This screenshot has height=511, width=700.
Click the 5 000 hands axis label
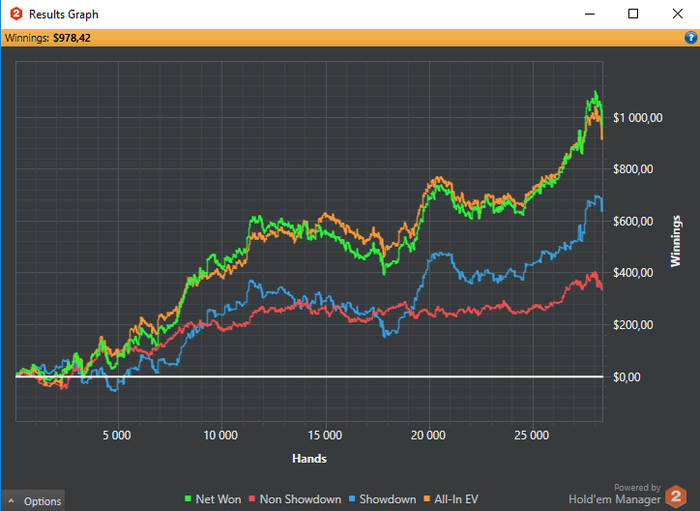[117, 435]
